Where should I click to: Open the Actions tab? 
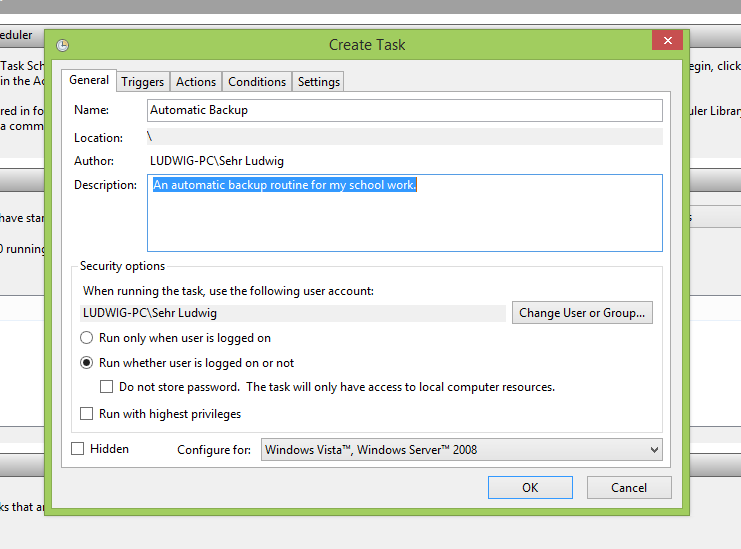tap(196, 82)
